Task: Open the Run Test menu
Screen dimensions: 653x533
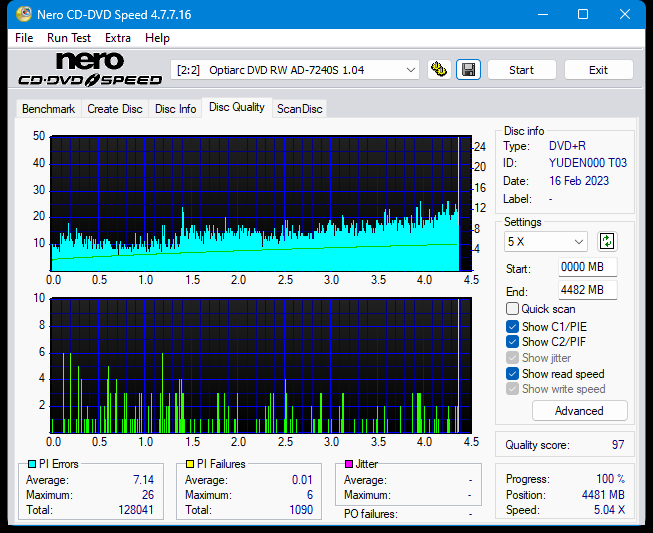Action: 69,38
